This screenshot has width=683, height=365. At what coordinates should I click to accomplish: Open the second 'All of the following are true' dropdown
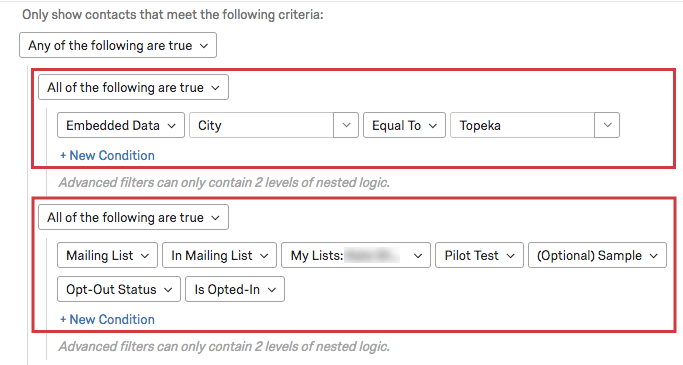(133, 217)
